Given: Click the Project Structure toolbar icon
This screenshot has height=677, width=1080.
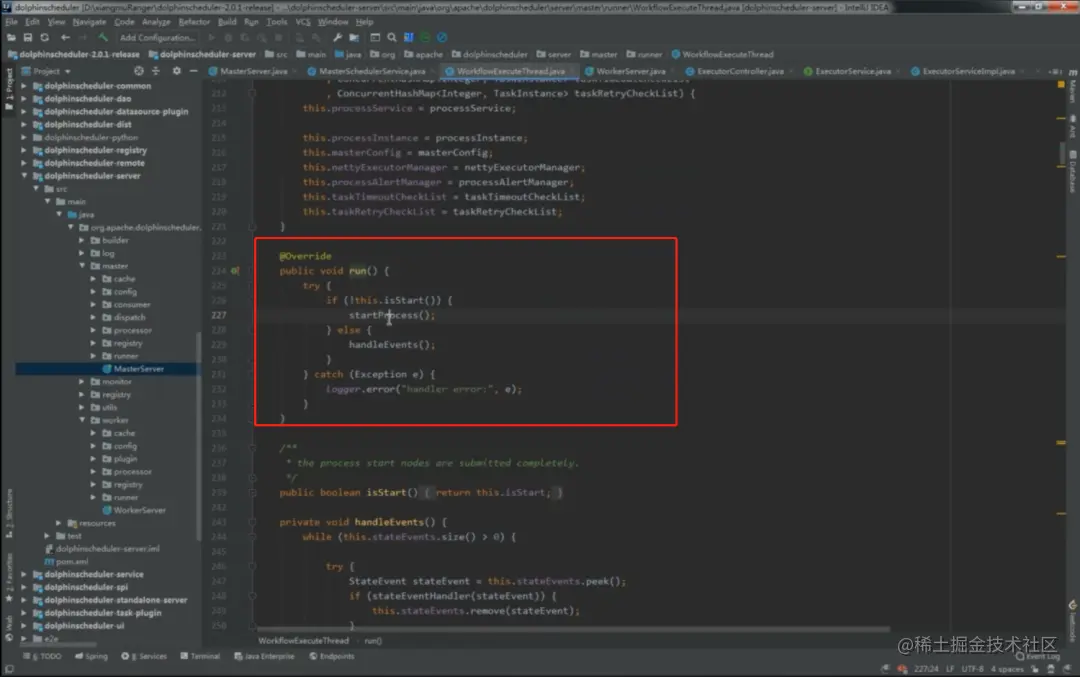Looking at the screenshot, I should point(354,38).
